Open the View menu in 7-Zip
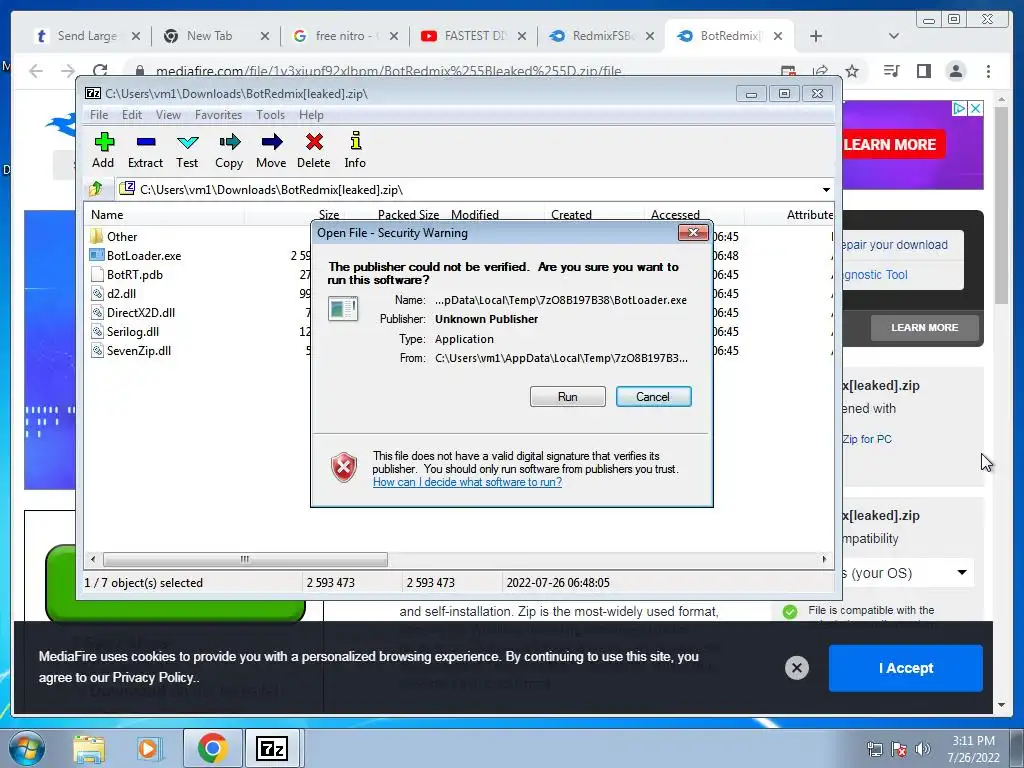 (x=168, y=115)
